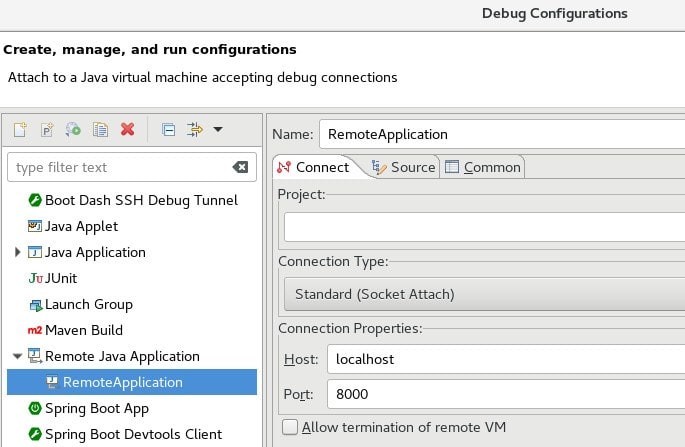Switch to the Source tab
Image resolution: width=685 pixels, height=447 pixels.
pos(403,167)
